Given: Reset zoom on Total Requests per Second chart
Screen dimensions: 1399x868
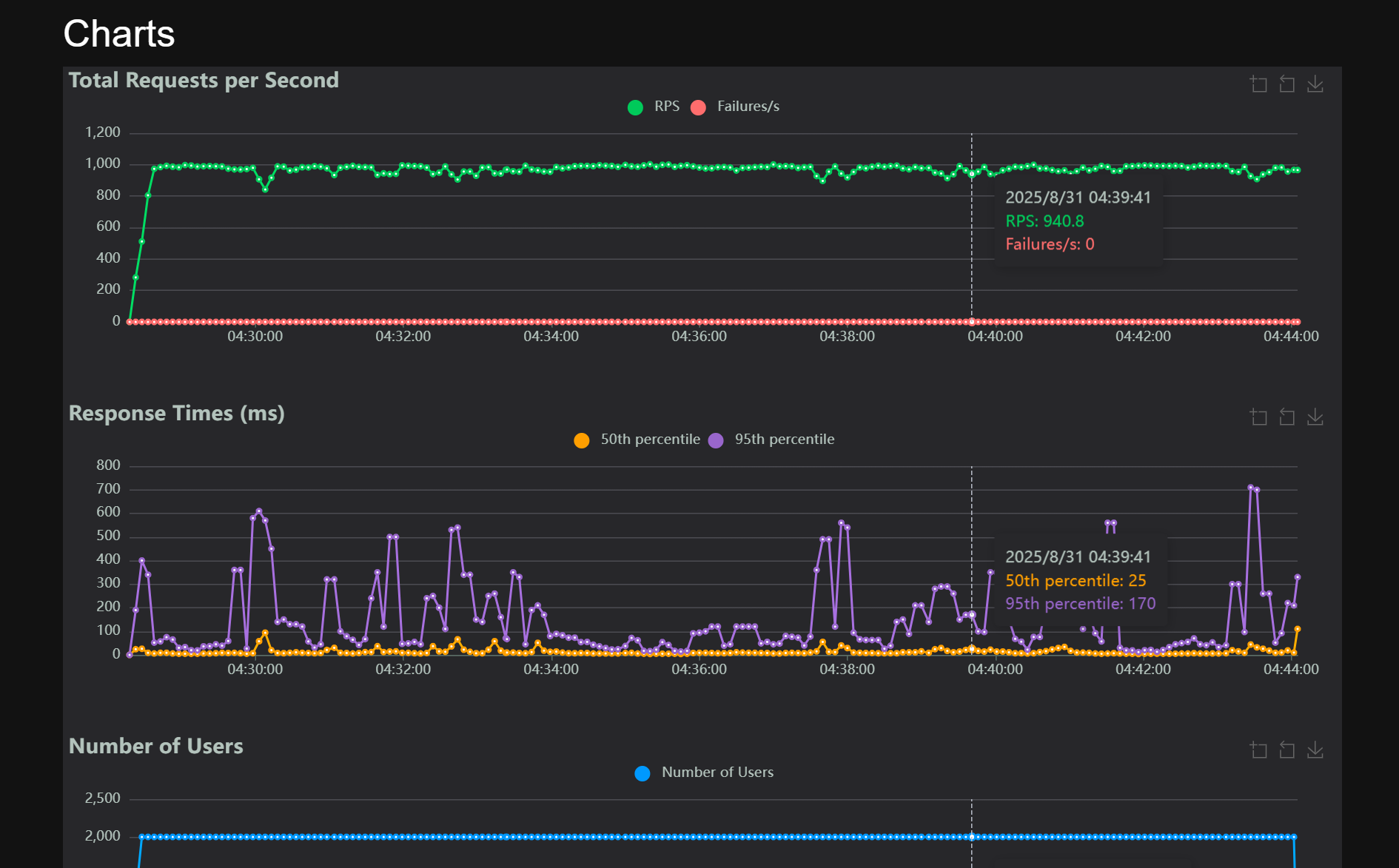Looking at the screenshot, I should [1286, 84].
